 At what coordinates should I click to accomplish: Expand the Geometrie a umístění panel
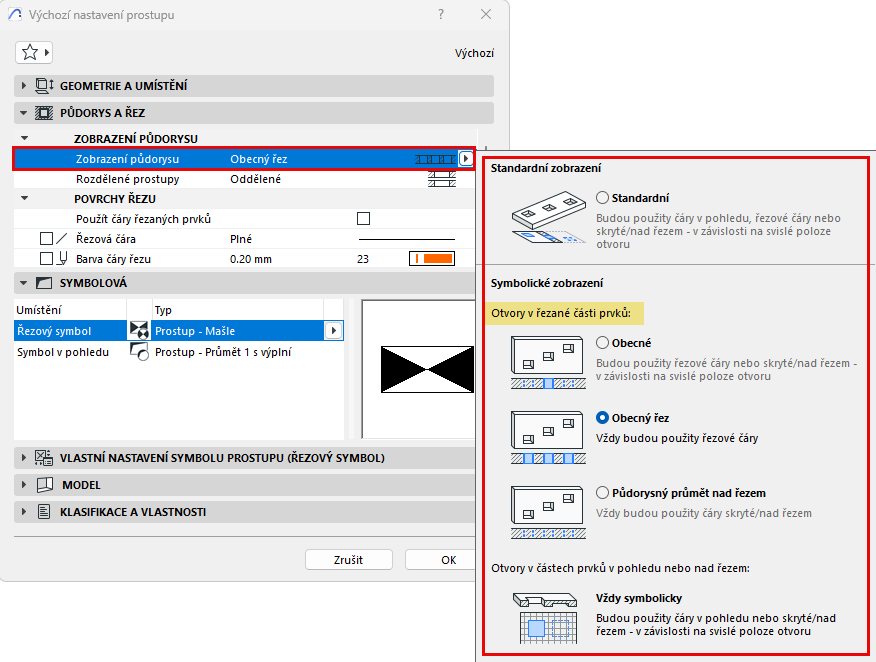23,85
